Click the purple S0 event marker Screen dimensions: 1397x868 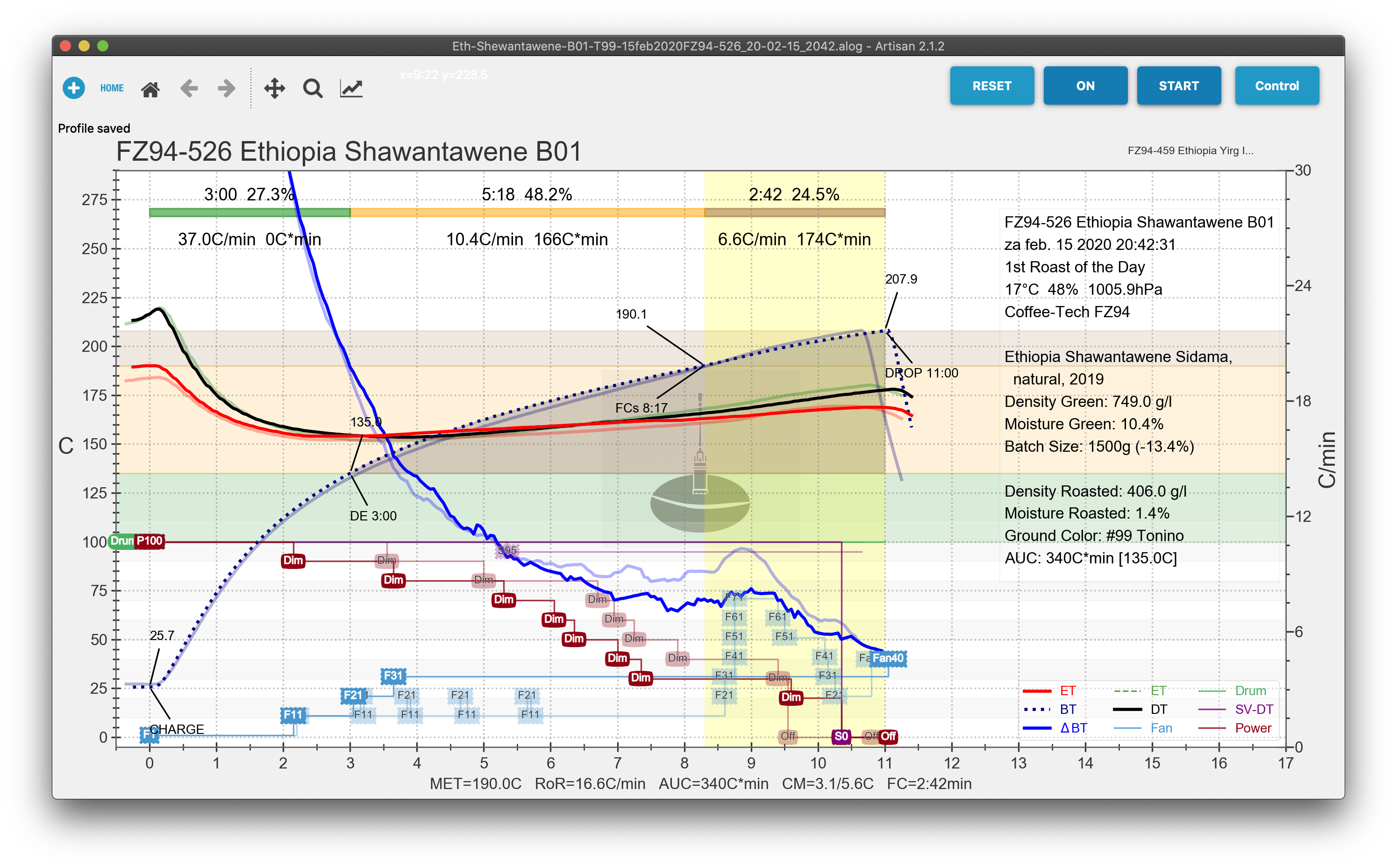pos(841,736)
